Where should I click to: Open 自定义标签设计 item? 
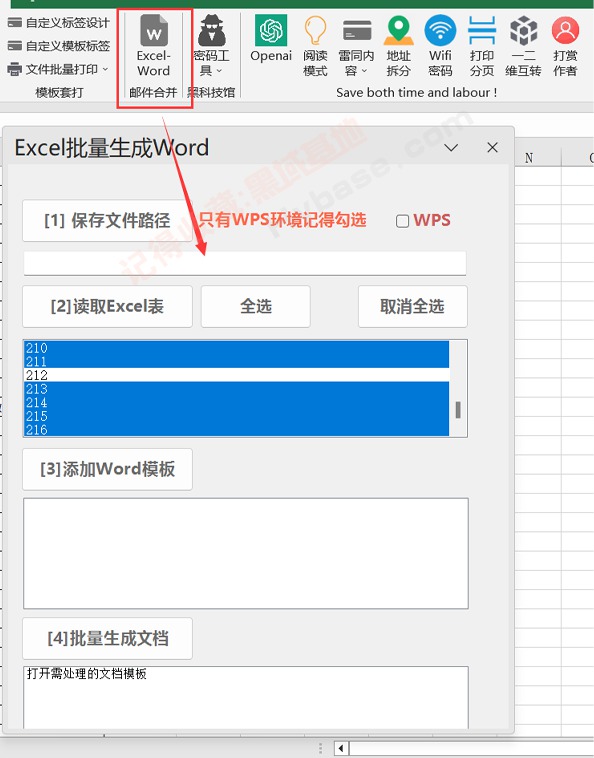[59, 23]
